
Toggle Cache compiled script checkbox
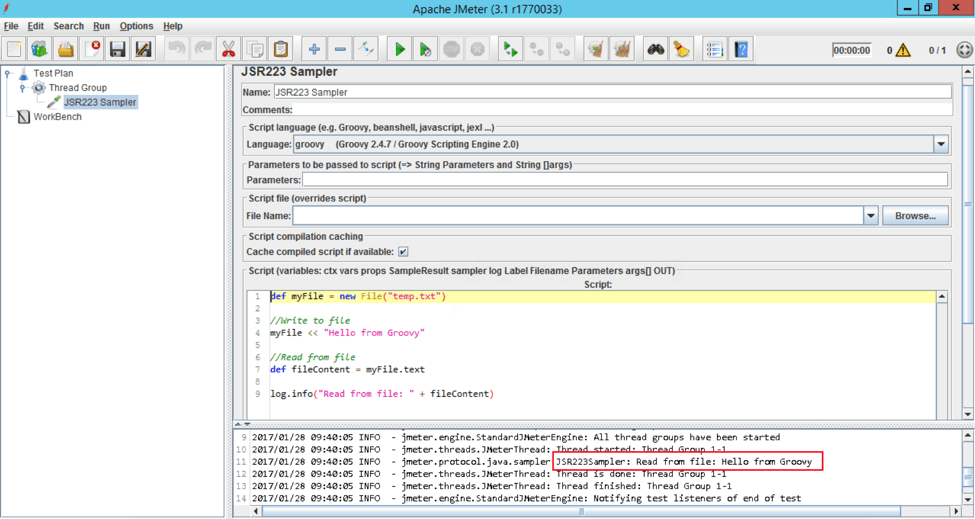coord(403,252)
